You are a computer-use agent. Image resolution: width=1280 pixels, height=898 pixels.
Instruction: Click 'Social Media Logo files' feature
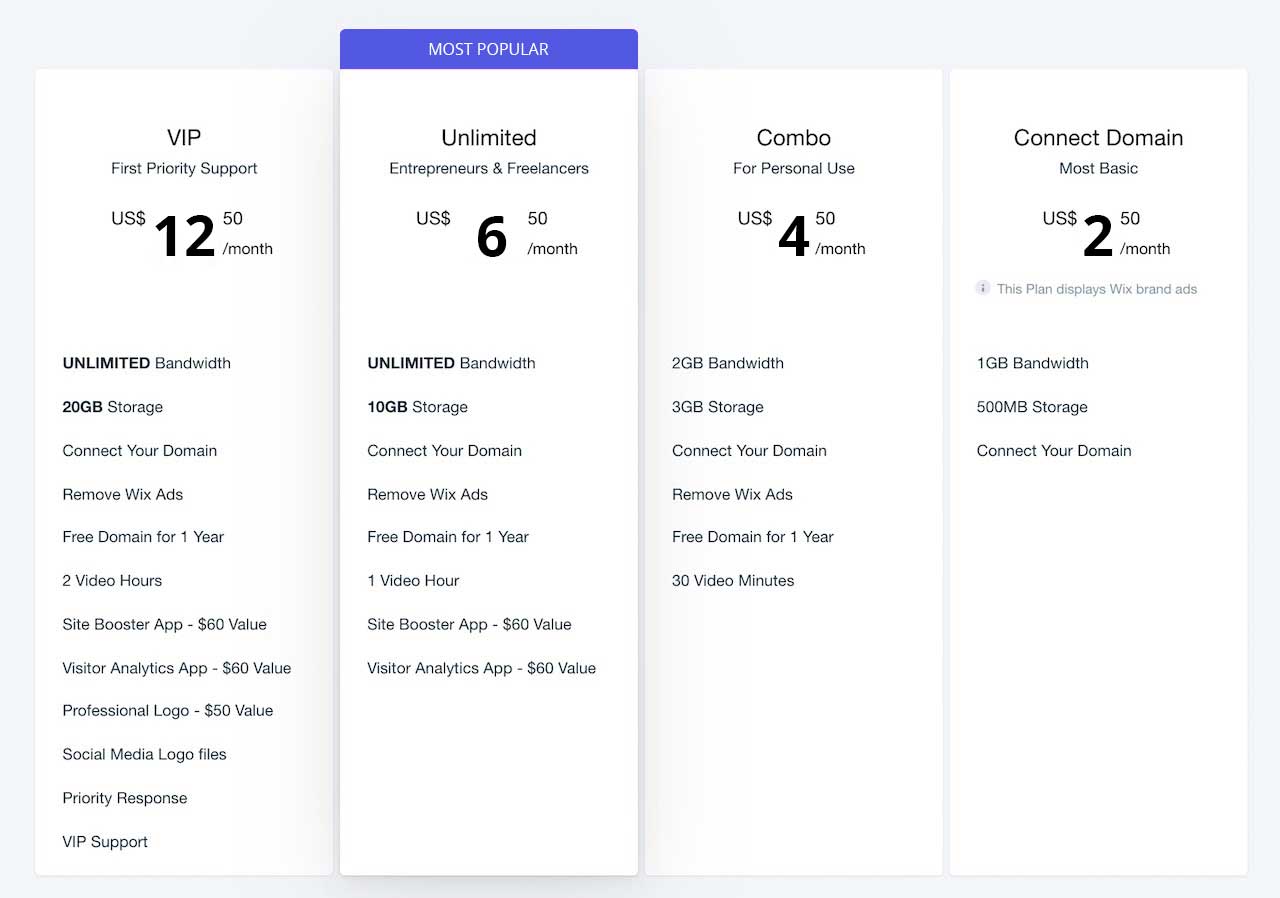[145, 755]
